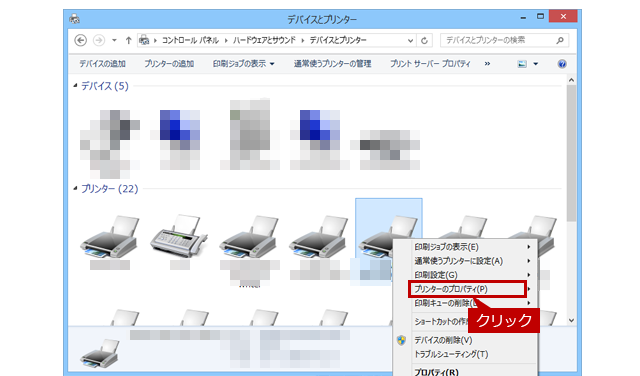Open Help with question mark icon
The height and width of the screenshot is (376, 640).
562,64
